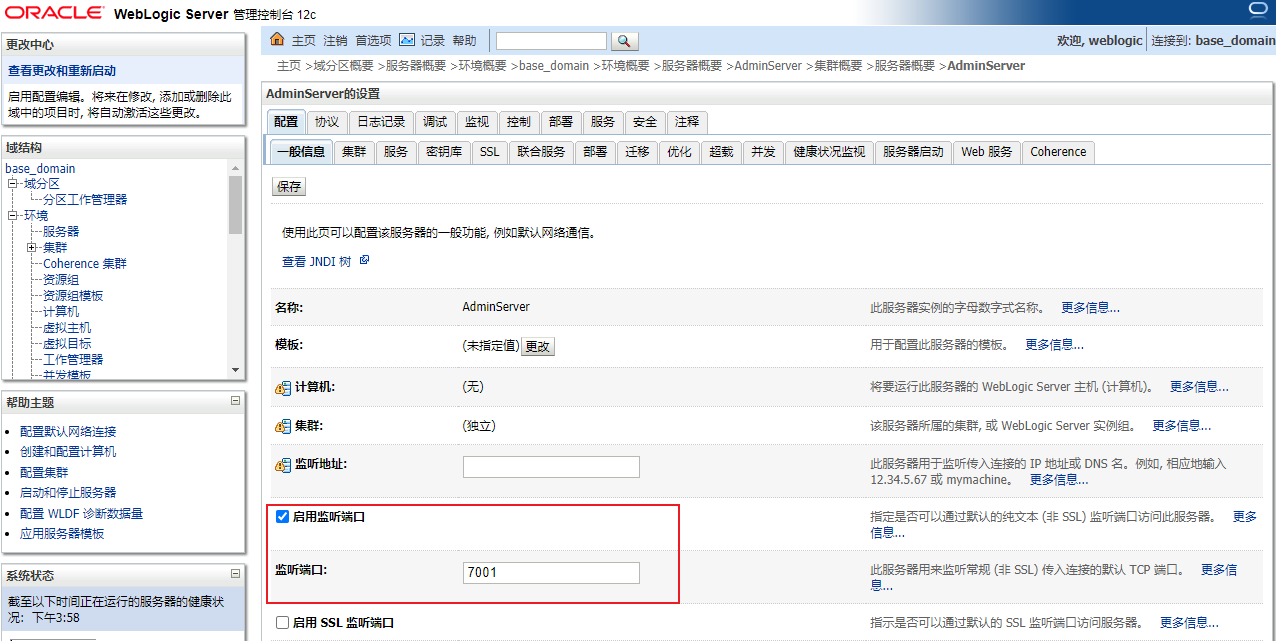Collapse the 域分区 tree node
The image size is (1276, 641).
point(13,184)
